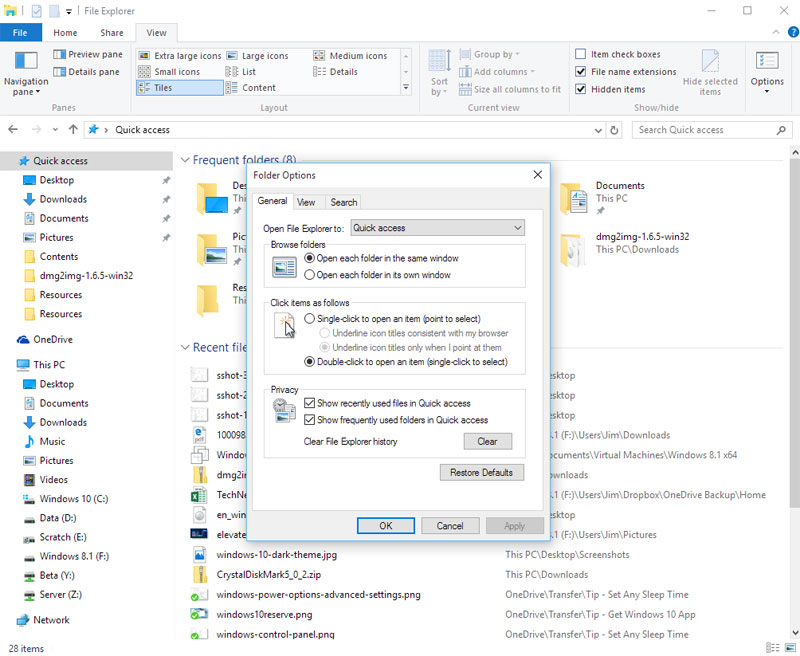The height and width of the screenshot is (656, 800).
Task: Open the Group by dropdown
Action: 489,54
